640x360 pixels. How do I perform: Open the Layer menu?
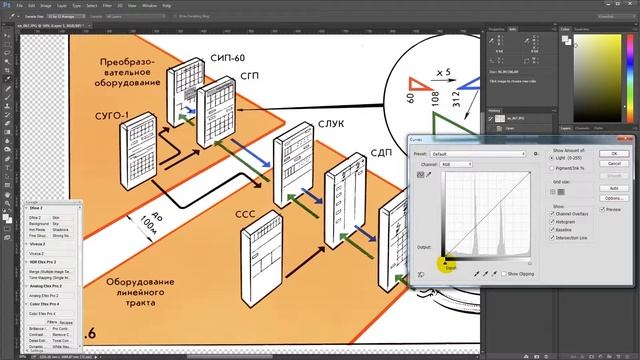(x=62, y=6)
